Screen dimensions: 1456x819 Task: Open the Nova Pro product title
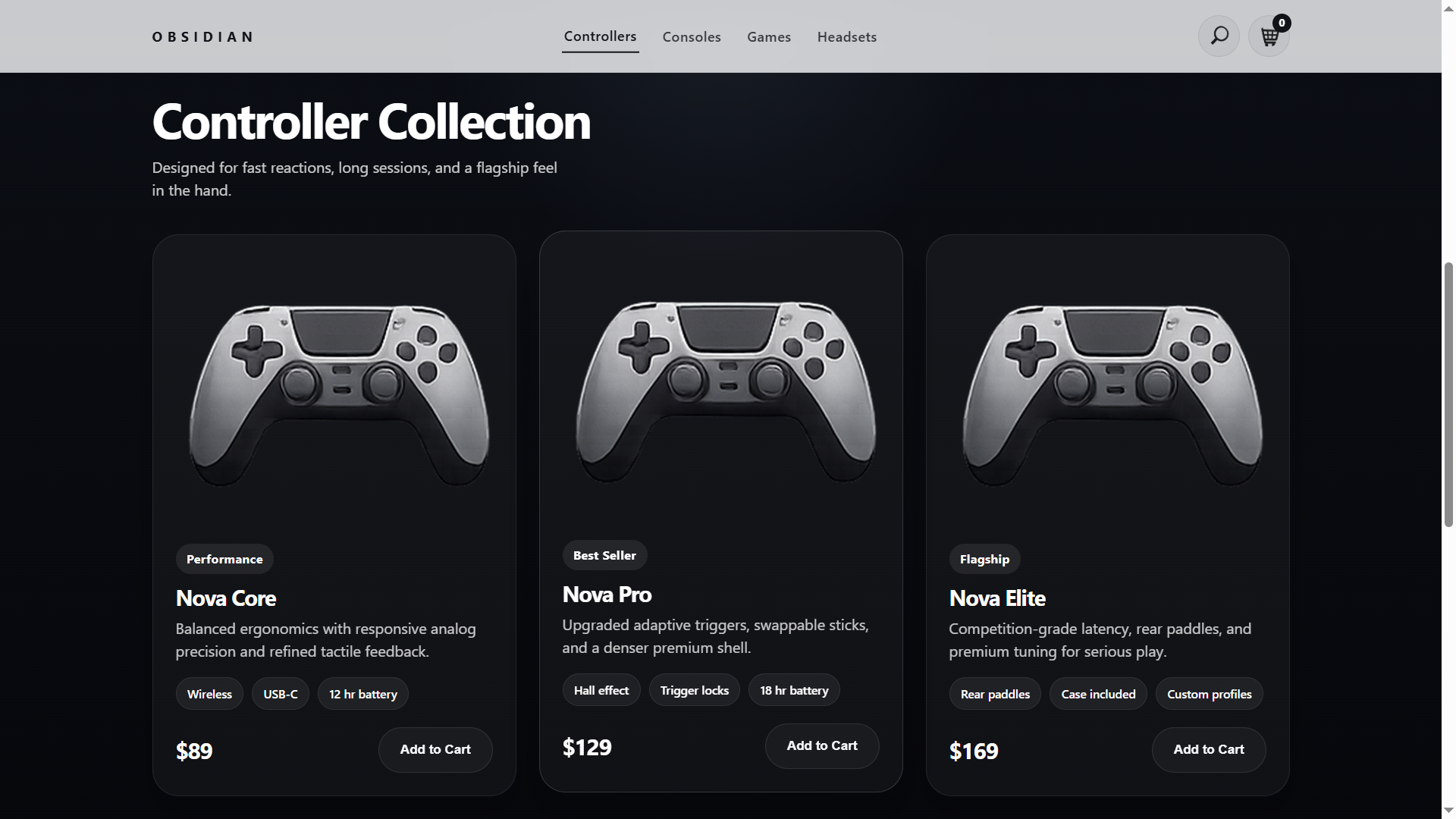[606, 595]
